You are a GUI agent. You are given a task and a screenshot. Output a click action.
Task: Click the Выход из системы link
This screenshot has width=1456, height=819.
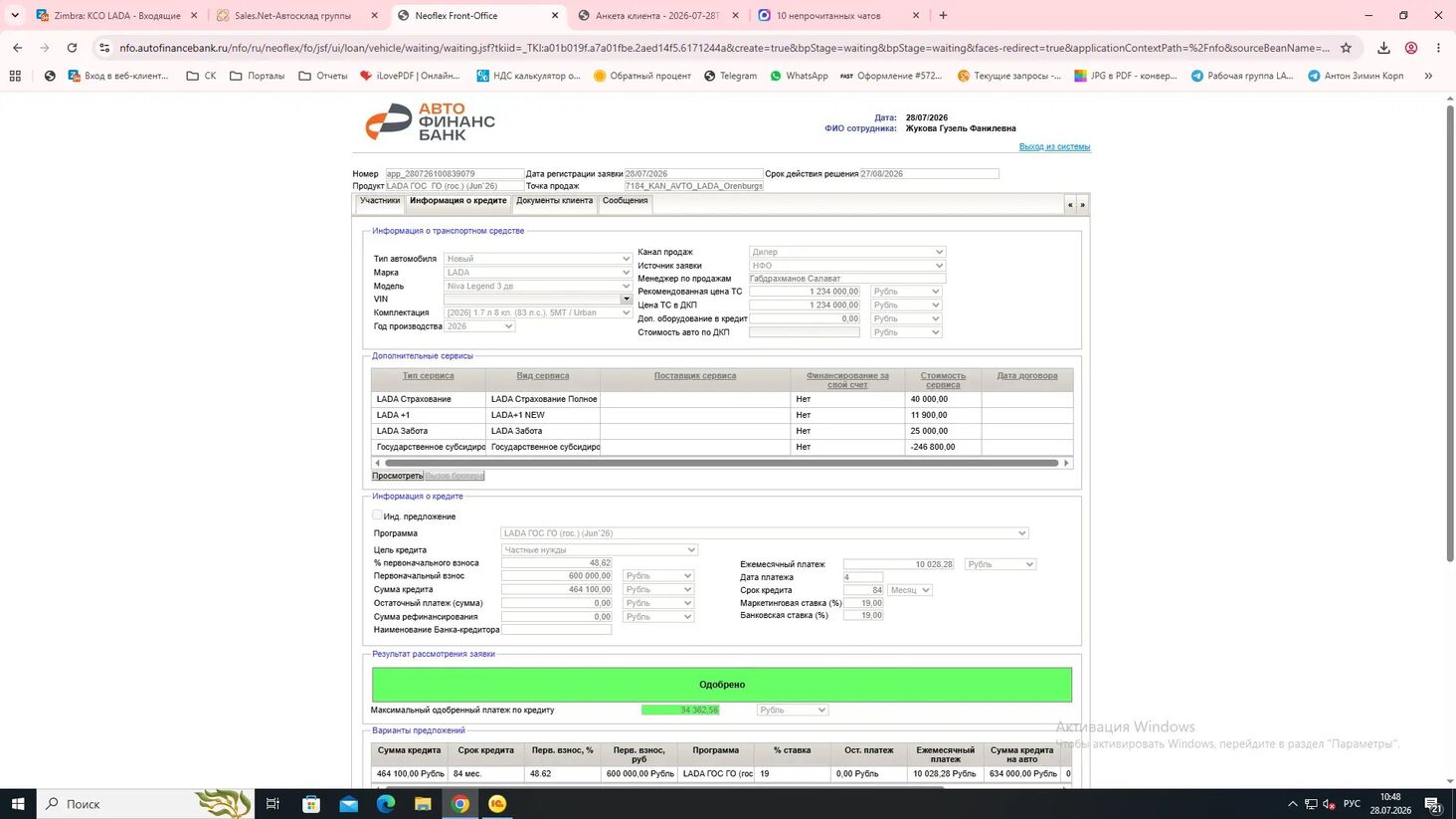(x=1054, y=146)
